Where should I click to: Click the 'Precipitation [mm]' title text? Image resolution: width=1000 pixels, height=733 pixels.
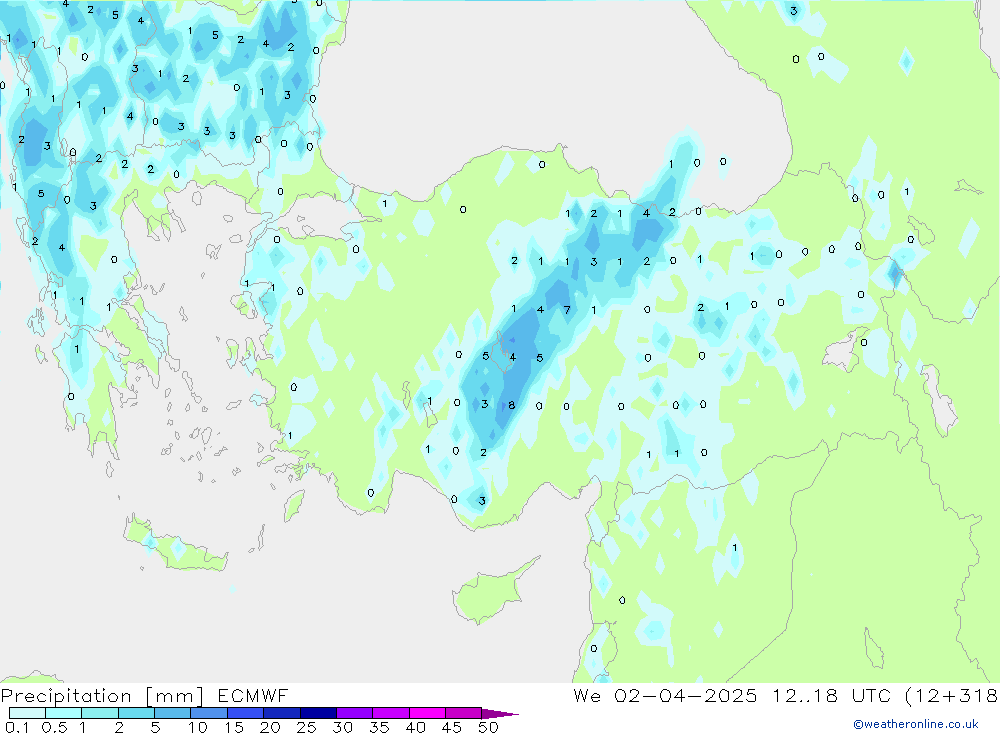tap(102, 697)
